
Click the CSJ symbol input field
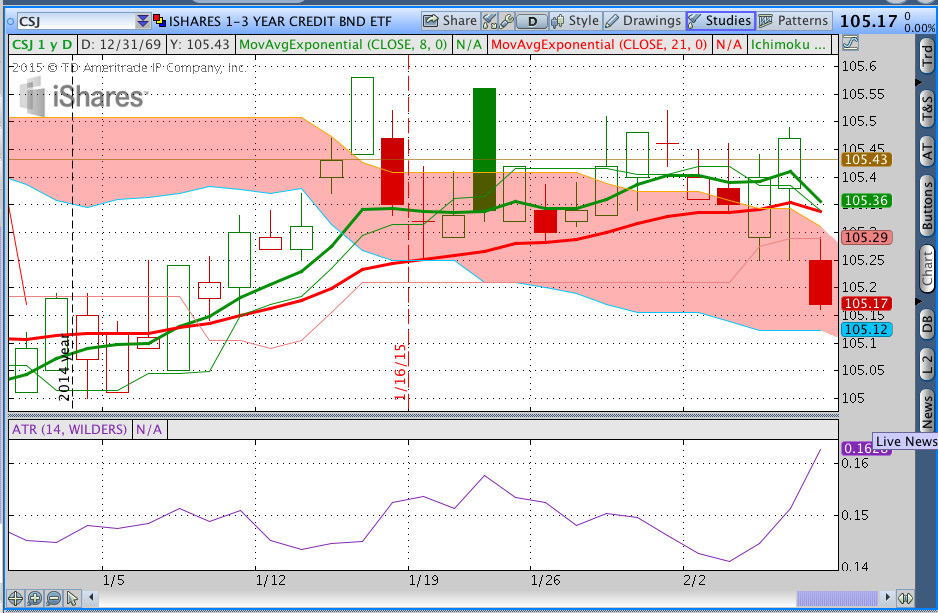pos(76,22)
